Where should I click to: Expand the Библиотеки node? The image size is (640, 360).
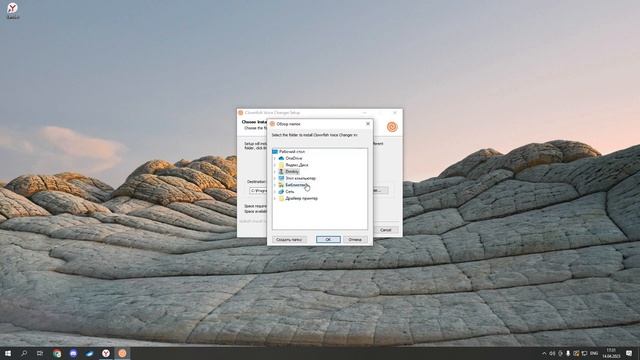[x=275, y=185]
